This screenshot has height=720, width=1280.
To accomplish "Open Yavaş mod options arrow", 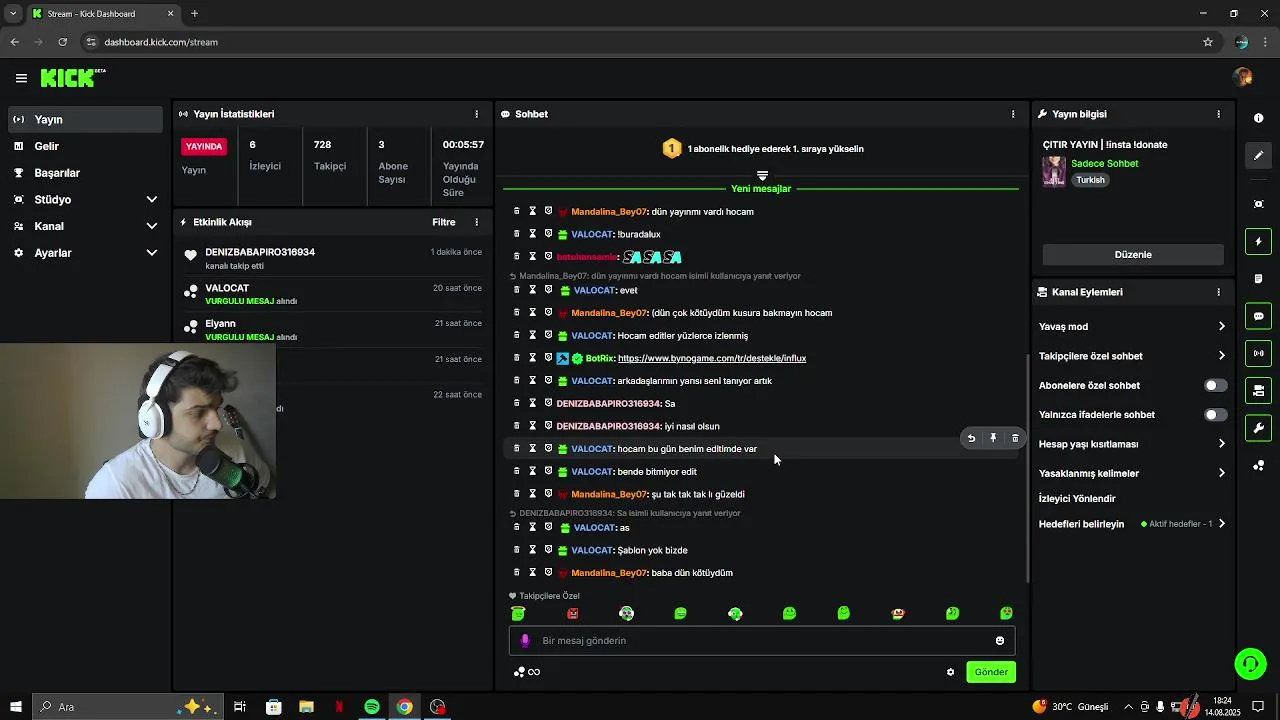I will pyautogui.click(x=1221, y=326).
